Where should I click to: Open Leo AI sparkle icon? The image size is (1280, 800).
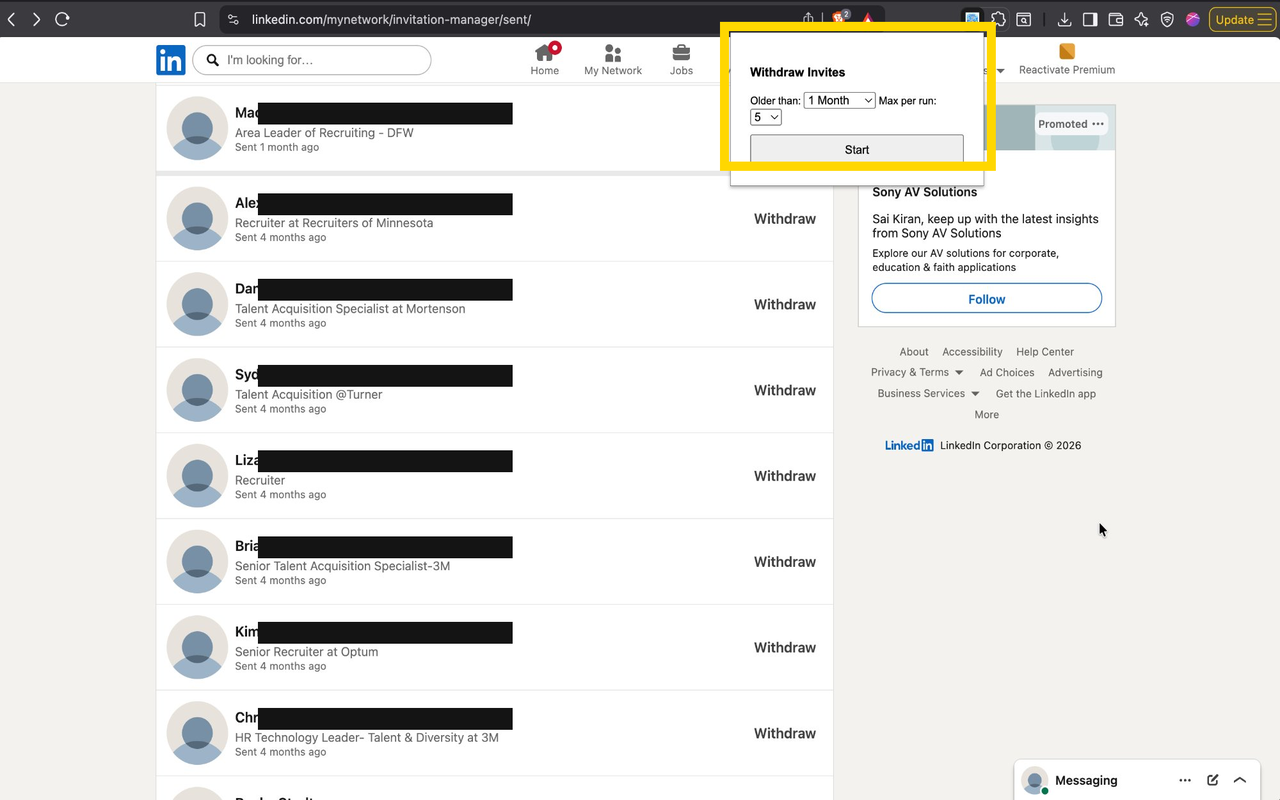click(1142, 19)
